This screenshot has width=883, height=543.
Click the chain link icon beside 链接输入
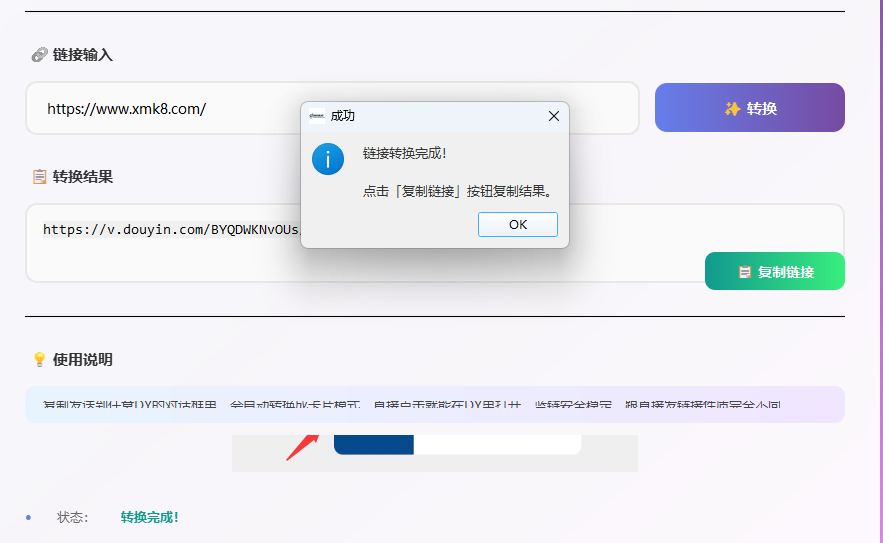pyautogui.click(x=39, y=55)
